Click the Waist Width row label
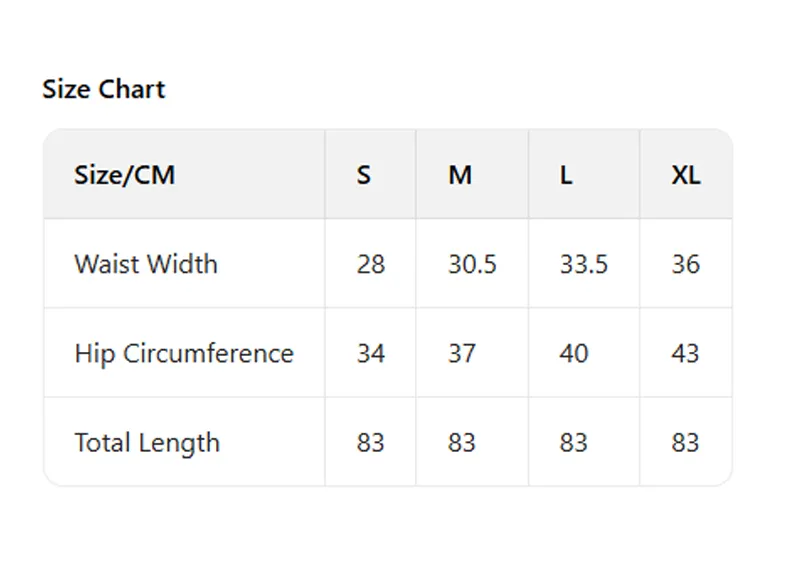The image size is (790, 571). pos(146,264)
